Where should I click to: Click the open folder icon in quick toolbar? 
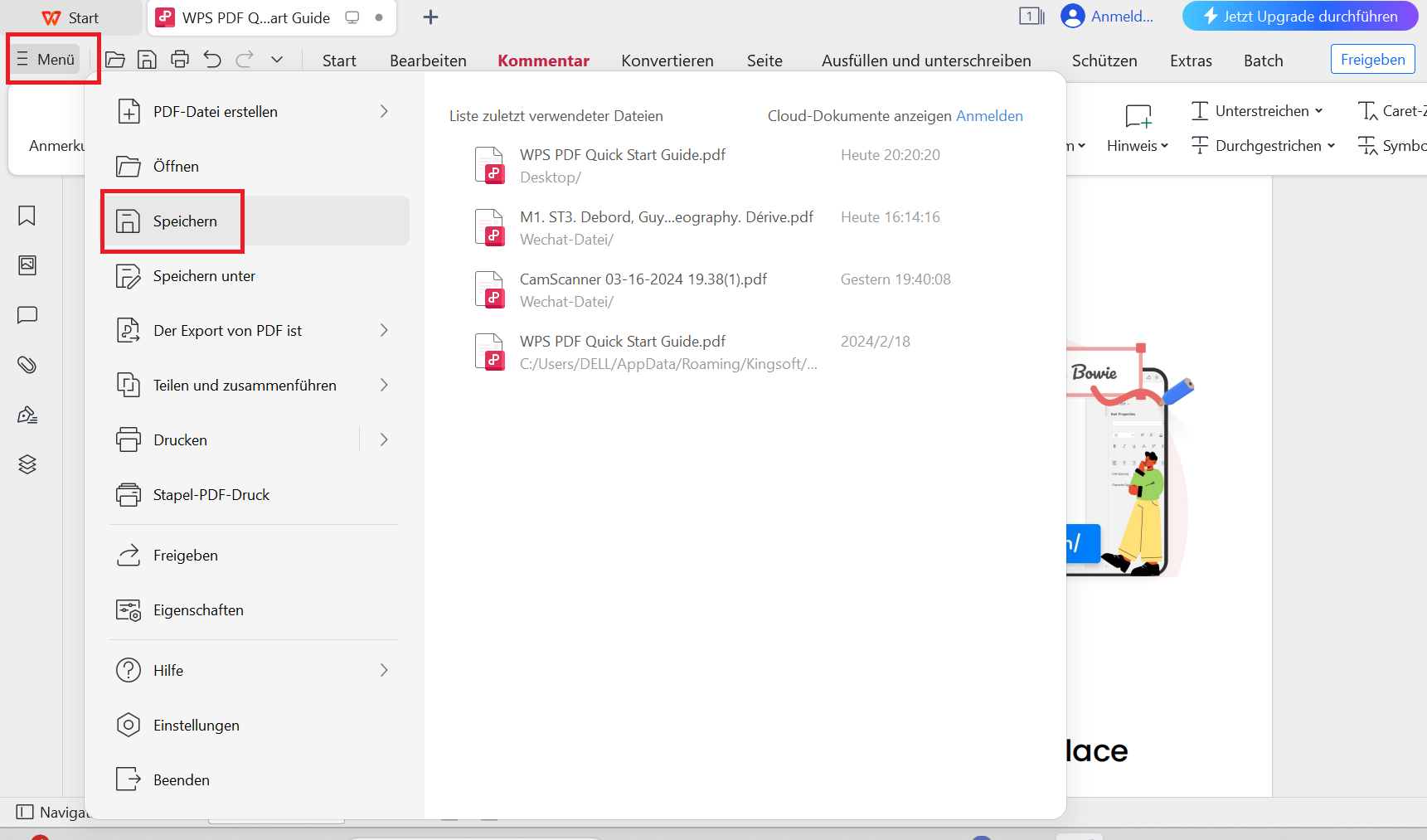coord(115,60)
